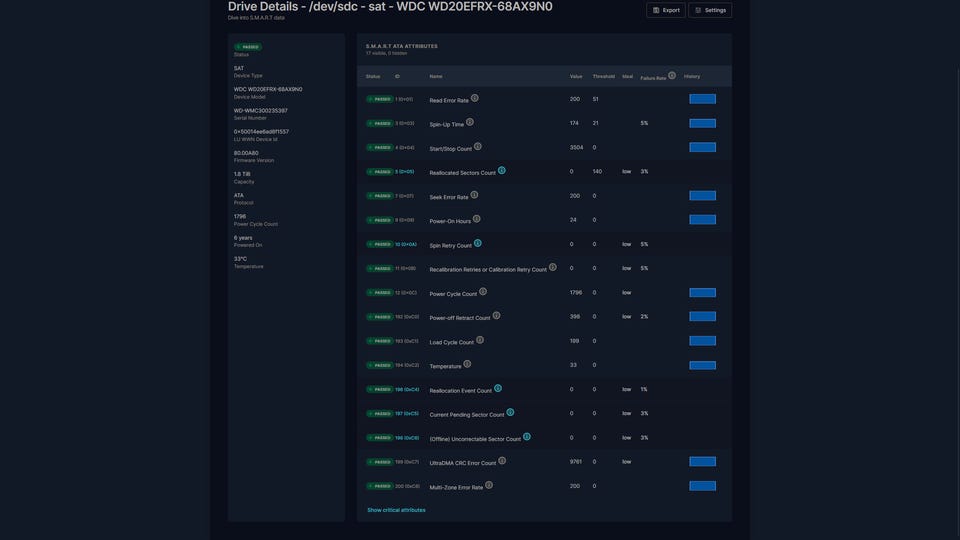Click the Spin Retry Count row name
Viewport: 960px width, 540px height.
tap(451, 246)
